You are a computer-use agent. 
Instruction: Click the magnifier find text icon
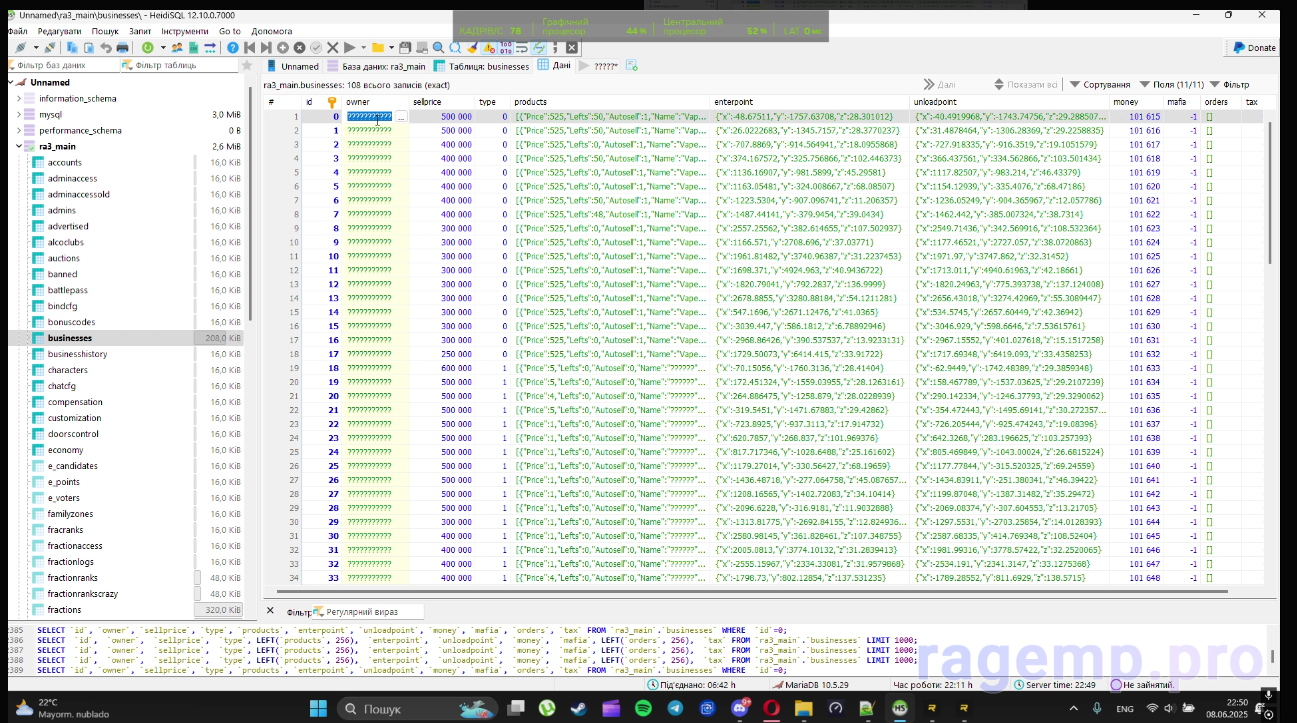(x=439, y=47)
